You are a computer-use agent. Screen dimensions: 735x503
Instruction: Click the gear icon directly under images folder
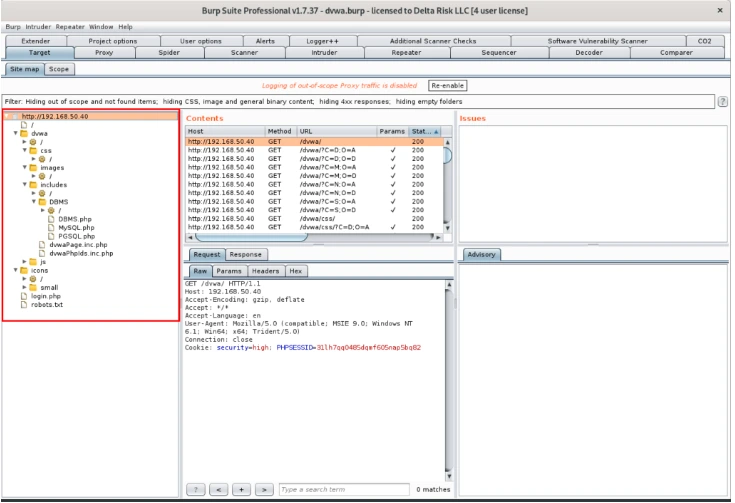[42, 176]
